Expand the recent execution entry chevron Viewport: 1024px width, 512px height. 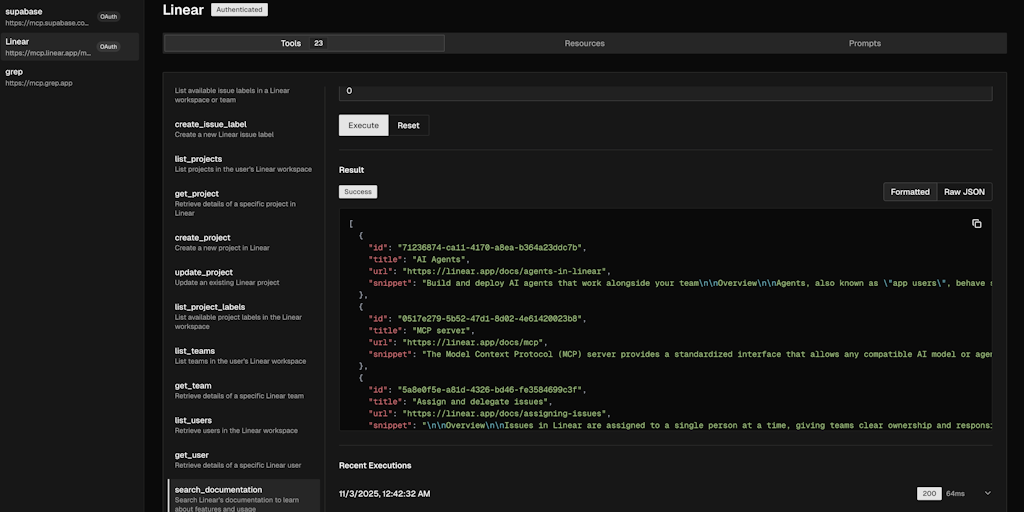pos(988,493)
